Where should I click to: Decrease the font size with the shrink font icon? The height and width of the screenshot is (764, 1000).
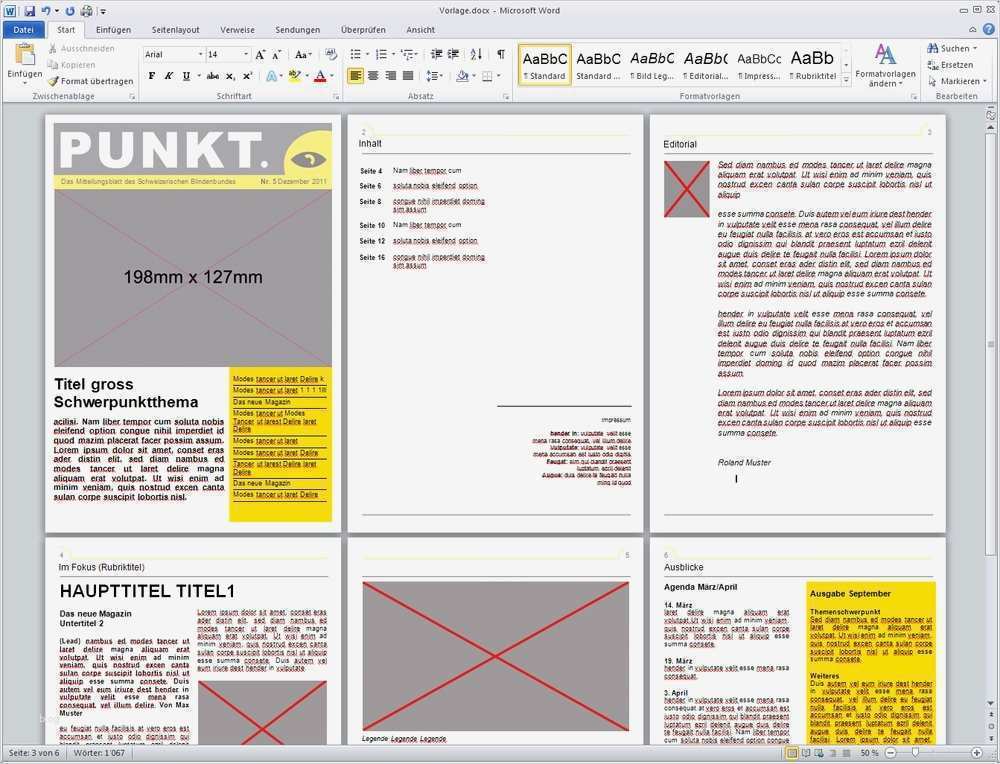[277, 55]
